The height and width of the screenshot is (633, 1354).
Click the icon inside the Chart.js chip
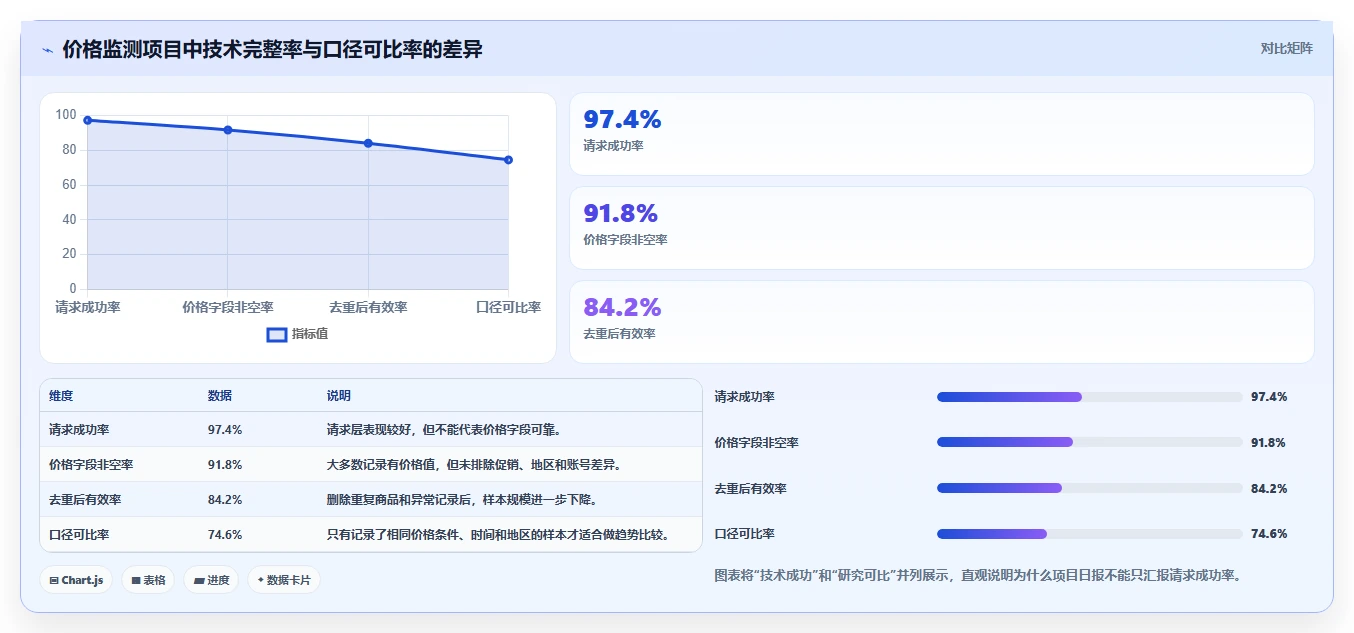(54, 581)
